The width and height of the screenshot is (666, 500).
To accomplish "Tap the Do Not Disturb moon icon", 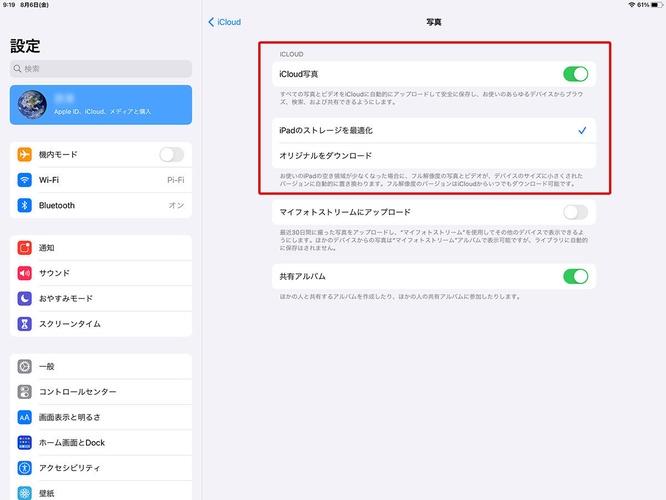I will (x=25, y=298).
